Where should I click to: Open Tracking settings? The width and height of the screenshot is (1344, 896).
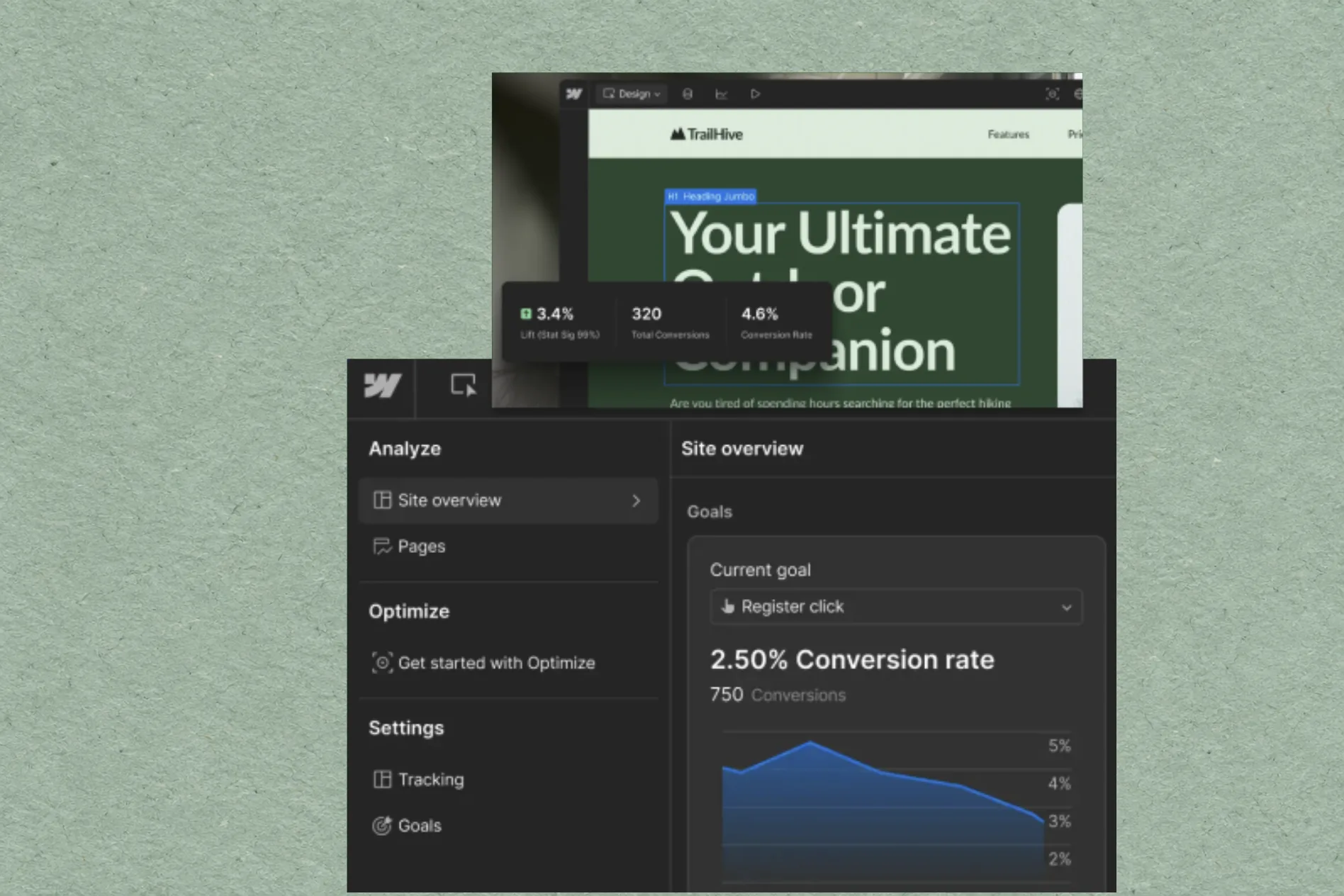coord(418,780)
